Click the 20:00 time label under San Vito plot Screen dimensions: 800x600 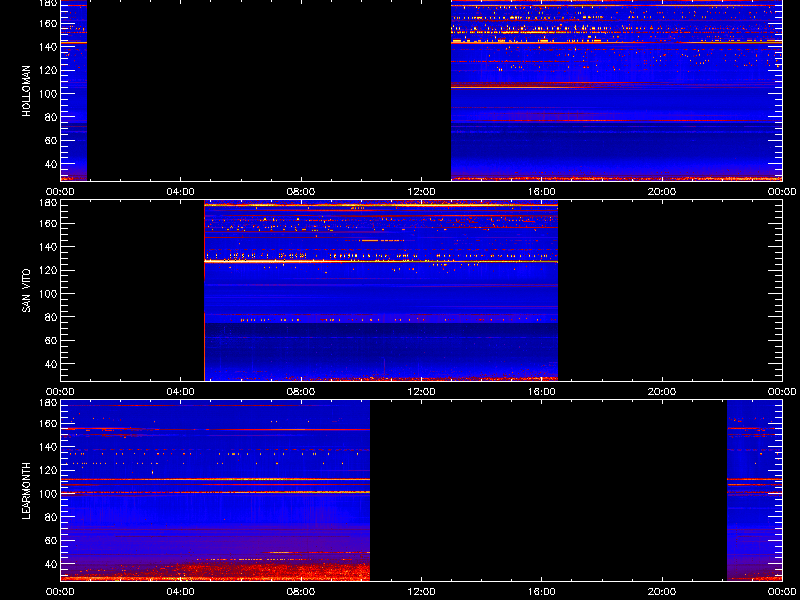(x=662, y=392)
